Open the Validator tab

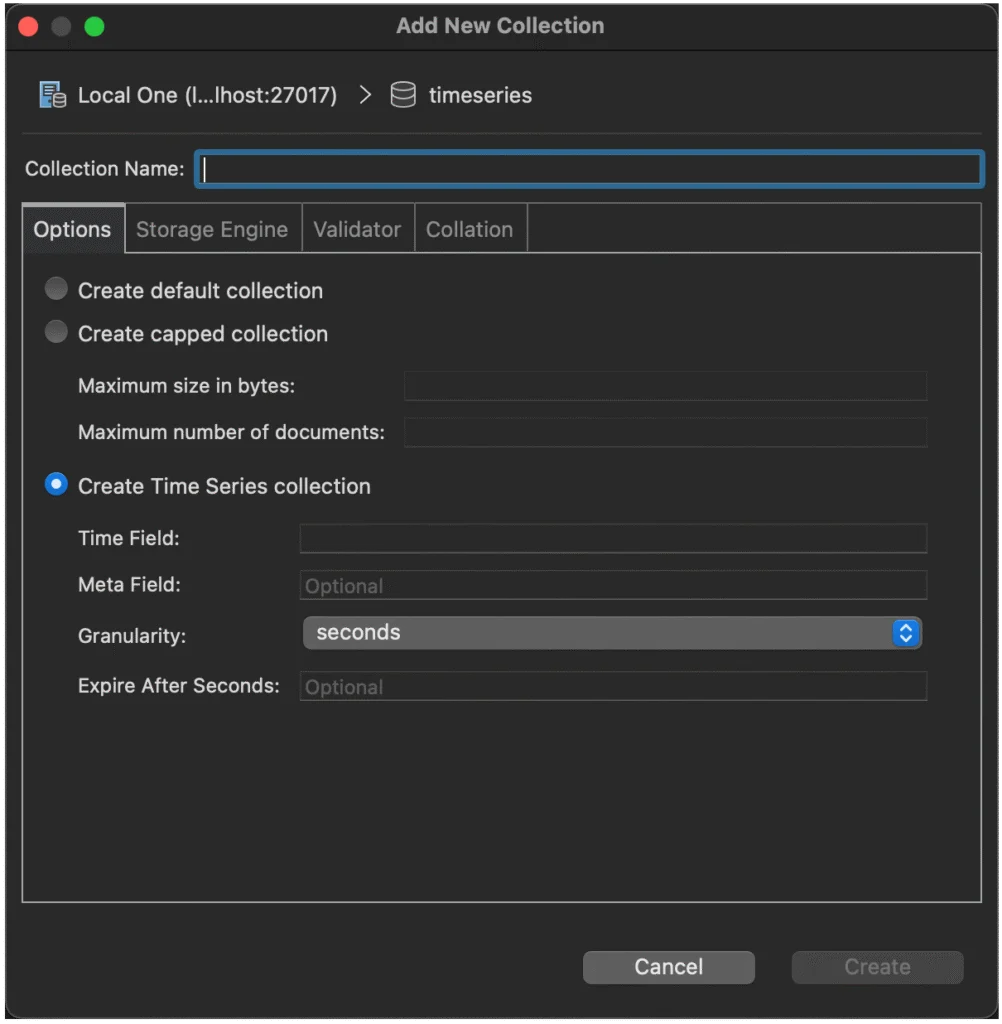[357, 229]
